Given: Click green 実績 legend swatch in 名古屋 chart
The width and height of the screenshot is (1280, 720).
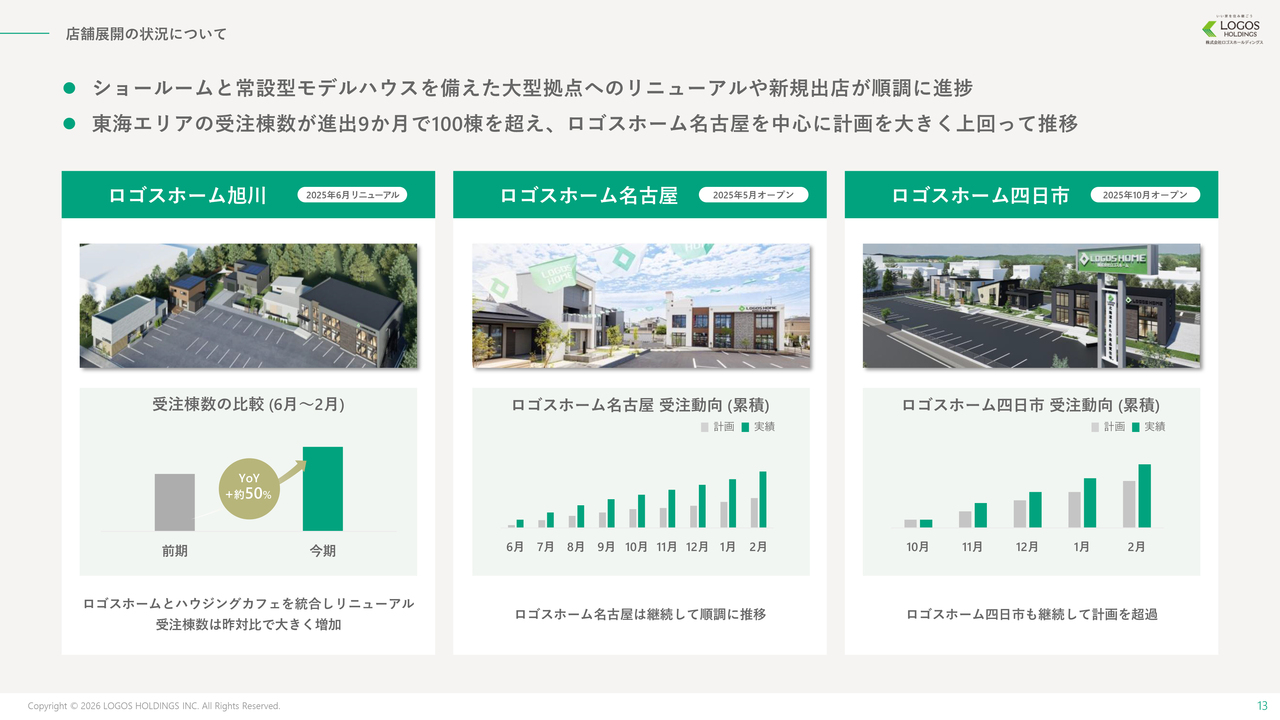Looking at the screenshot, I should (x=745, y=427).
